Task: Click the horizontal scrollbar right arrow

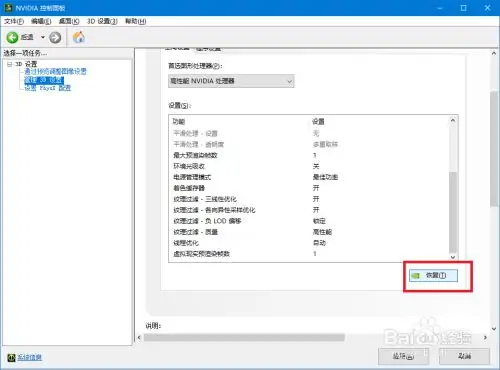Action: [485, 338]
